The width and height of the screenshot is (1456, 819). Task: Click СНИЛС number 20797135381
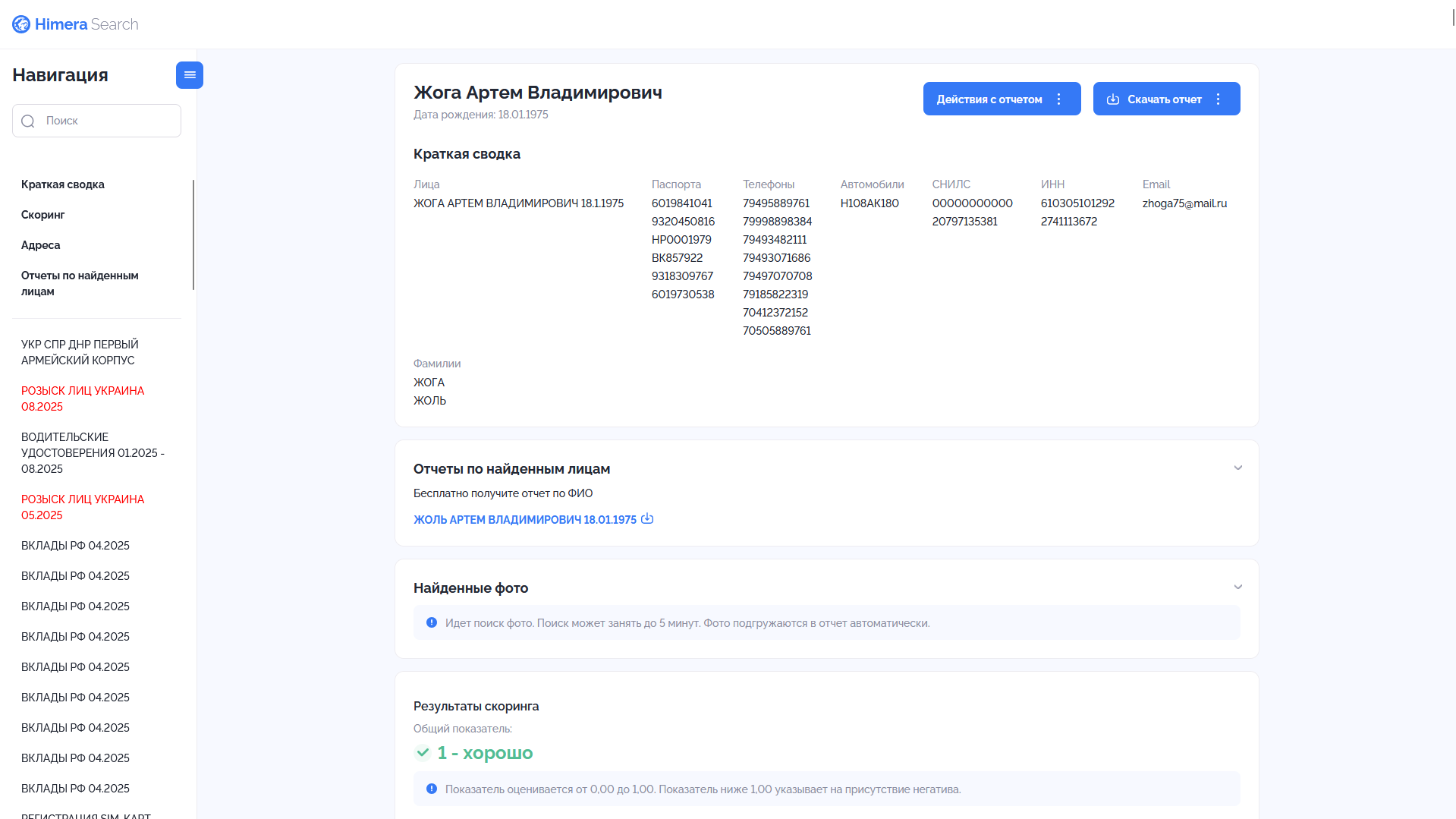tap(965, 222)
